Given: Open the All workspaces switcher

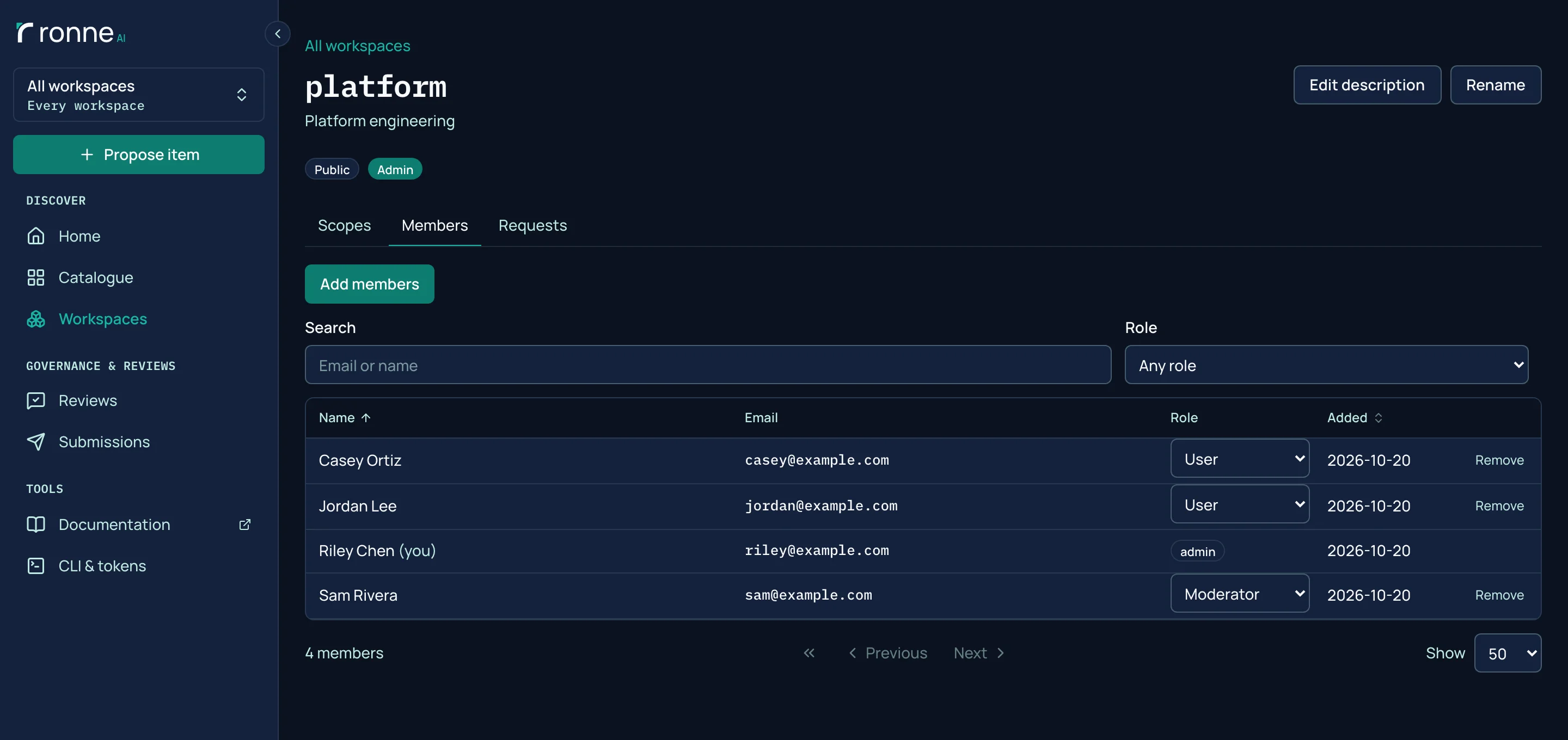Looking at the screenshot, I should coord(139,94).
